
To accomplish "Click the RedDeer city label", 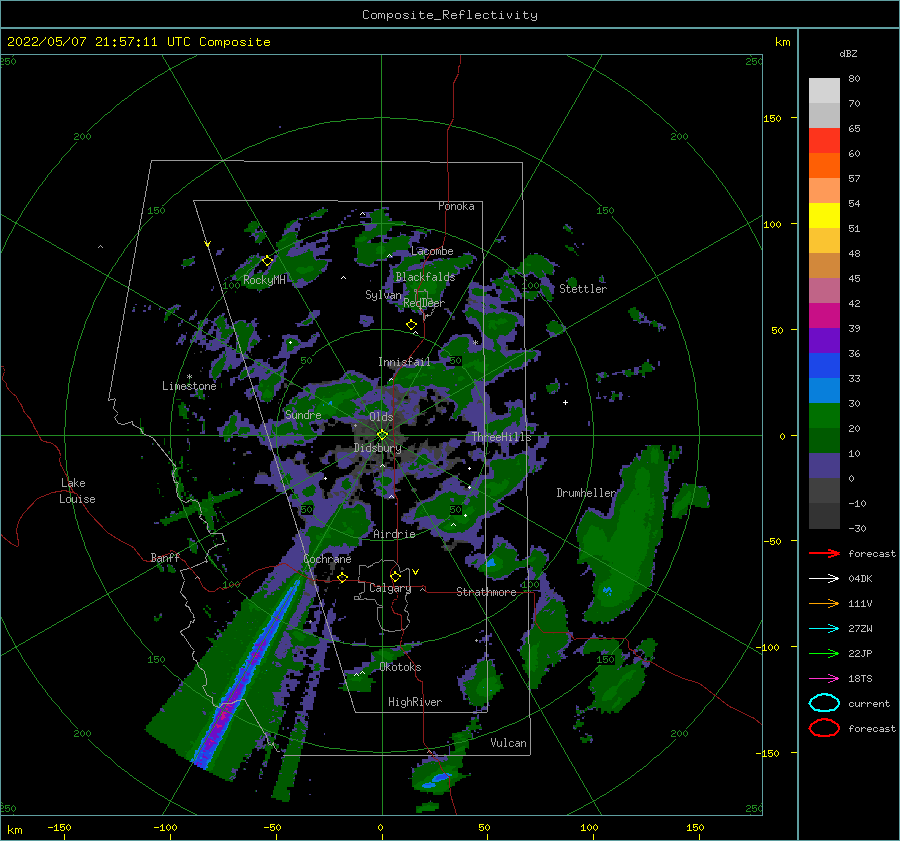I will pos(424,303).
